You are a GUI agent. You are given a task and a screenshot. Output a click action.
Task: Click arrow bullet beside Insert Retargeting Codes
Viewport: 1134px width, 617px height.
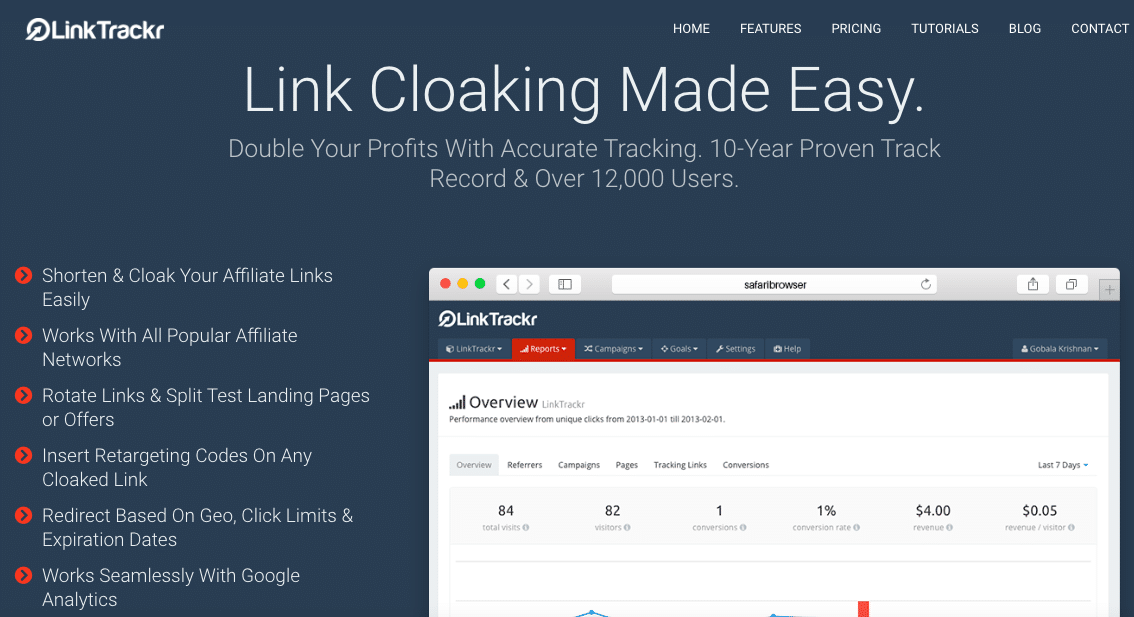pos(24,456)
